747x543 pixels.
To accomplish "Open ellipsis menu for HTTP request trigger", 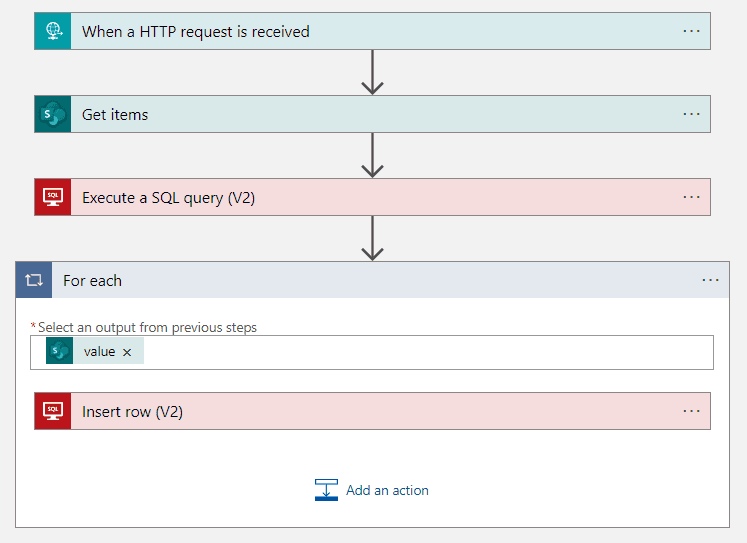I will pyautogui.click(x=691, y=31).
